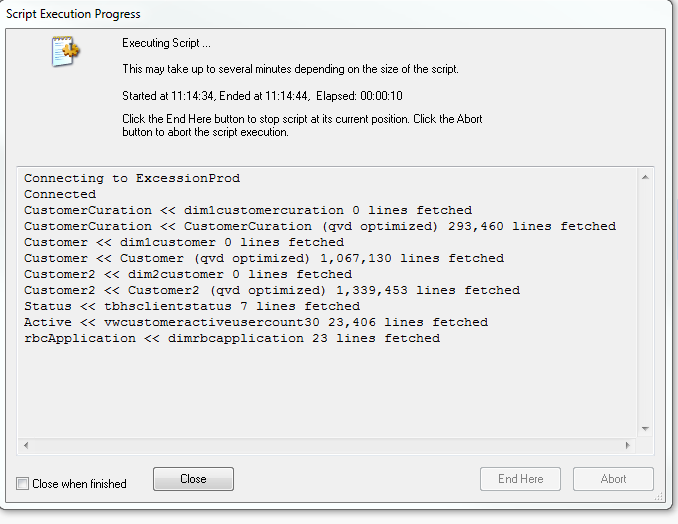
Task: Click the 'rbcApplication << dimrbcapplication' log entry
Action: [x=232, y=338]
